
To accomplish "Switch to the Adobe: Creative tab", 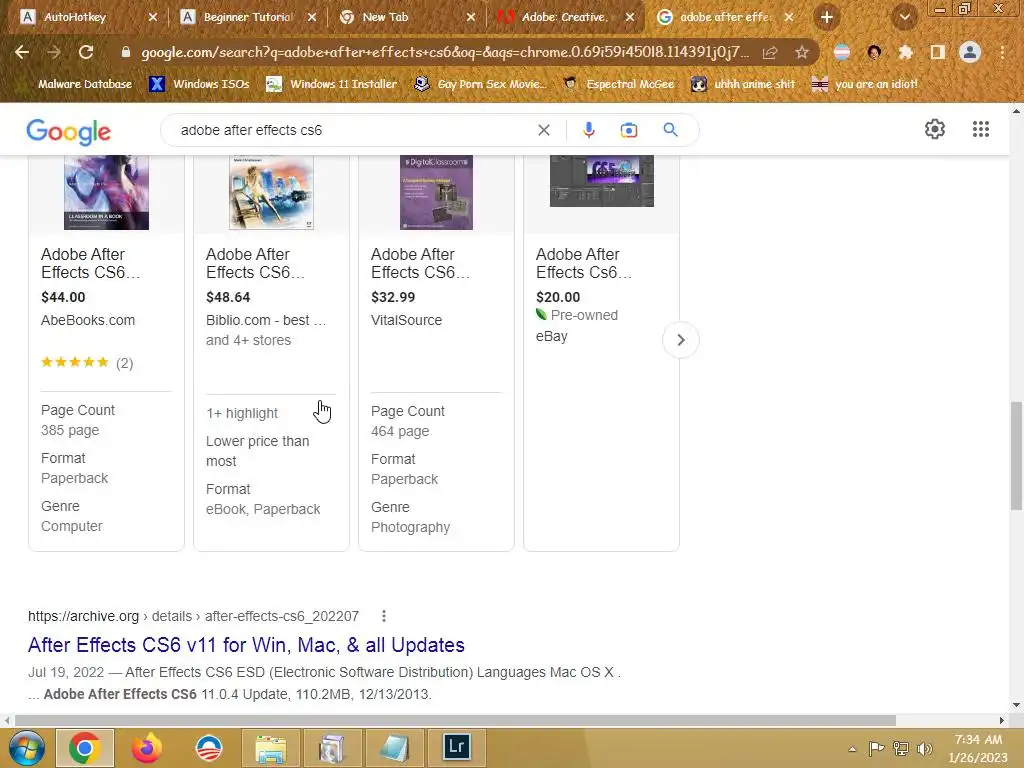I will tap(564, 17).
